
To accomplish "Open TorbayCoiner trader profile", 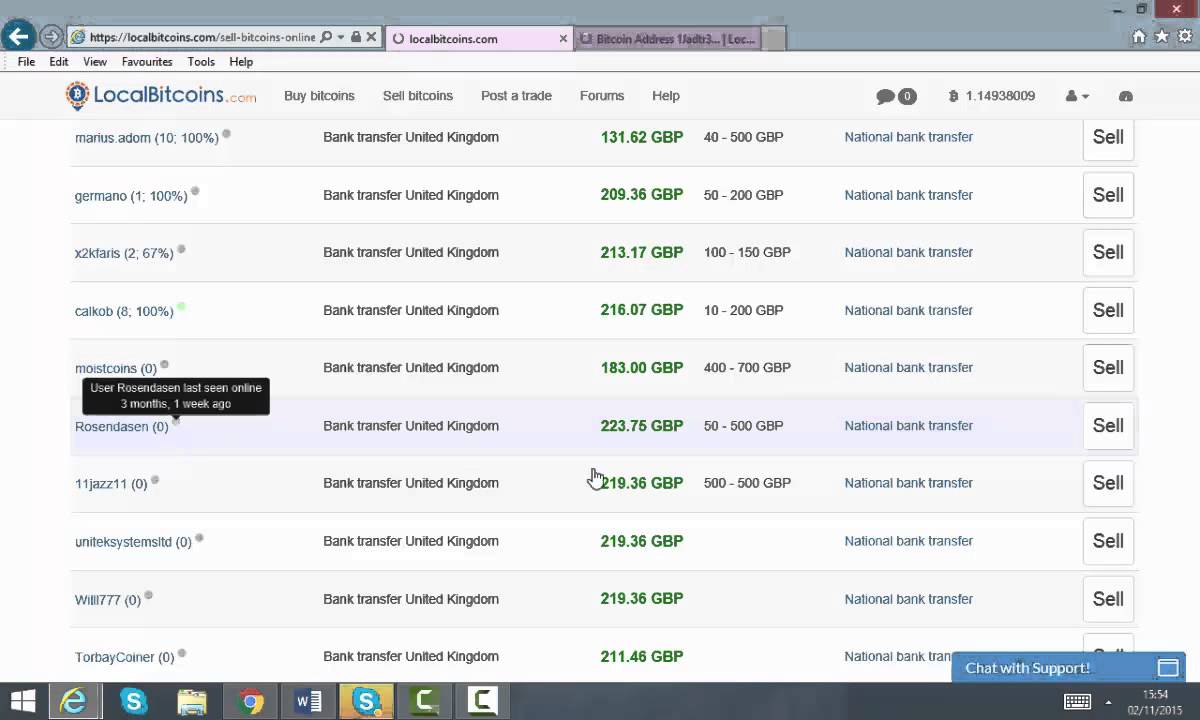I will click(125, 657).
